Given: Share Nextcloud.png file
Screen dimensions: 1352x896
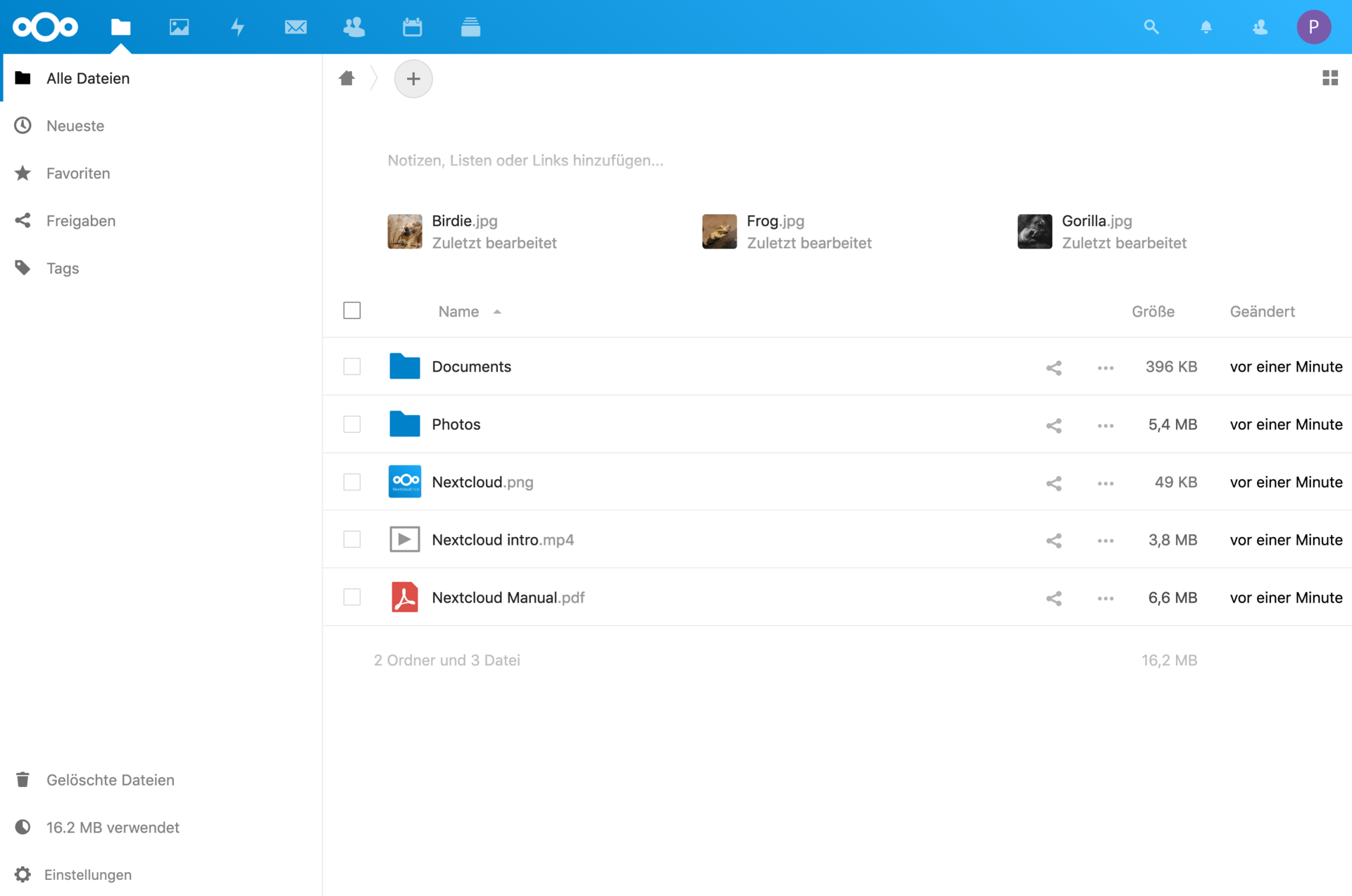Looking at the screenshot, I should click(x=1053, y=483).
